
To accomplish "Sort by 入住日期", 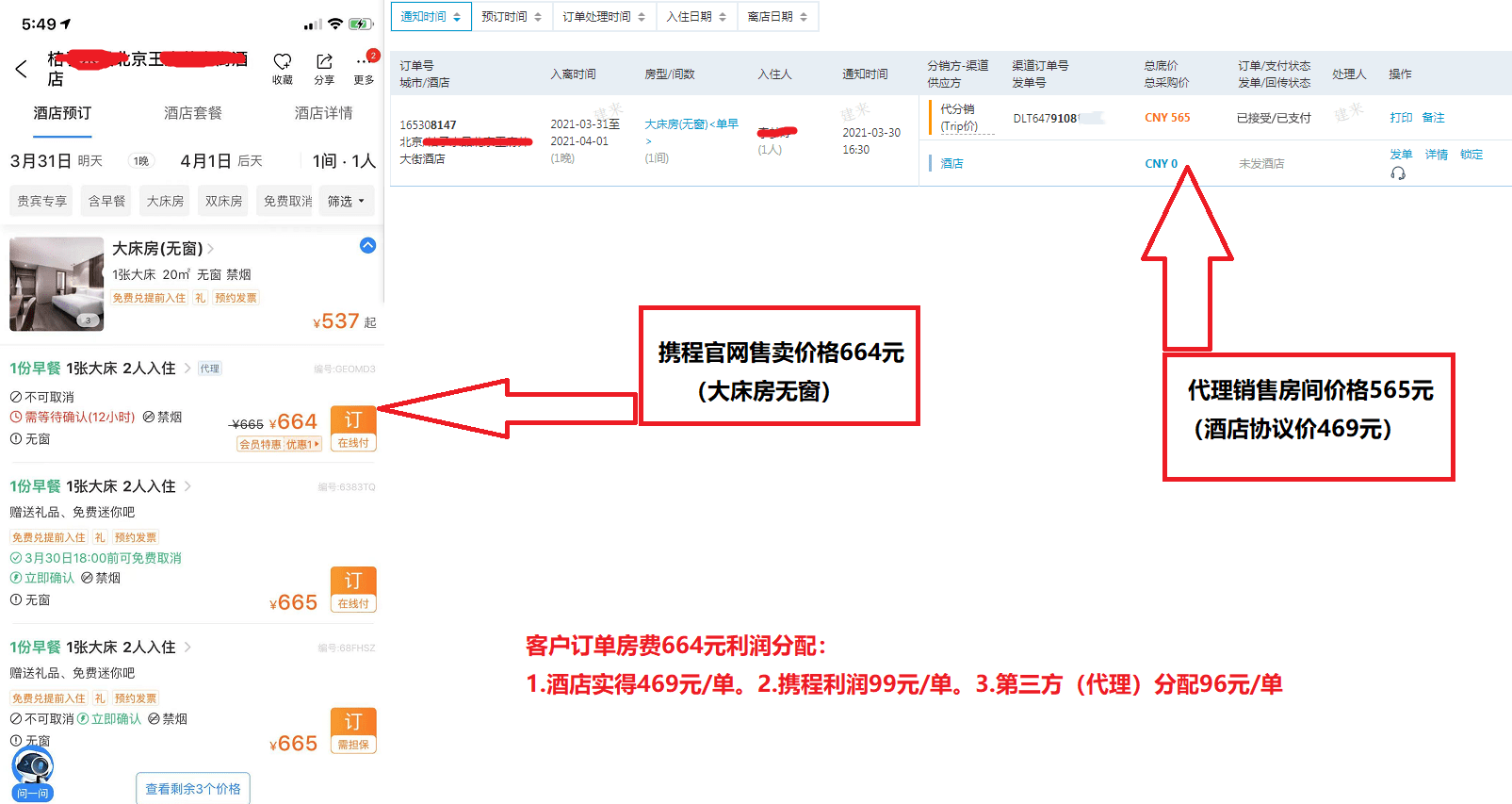I will pyautogui.click(x=696, y=17).
